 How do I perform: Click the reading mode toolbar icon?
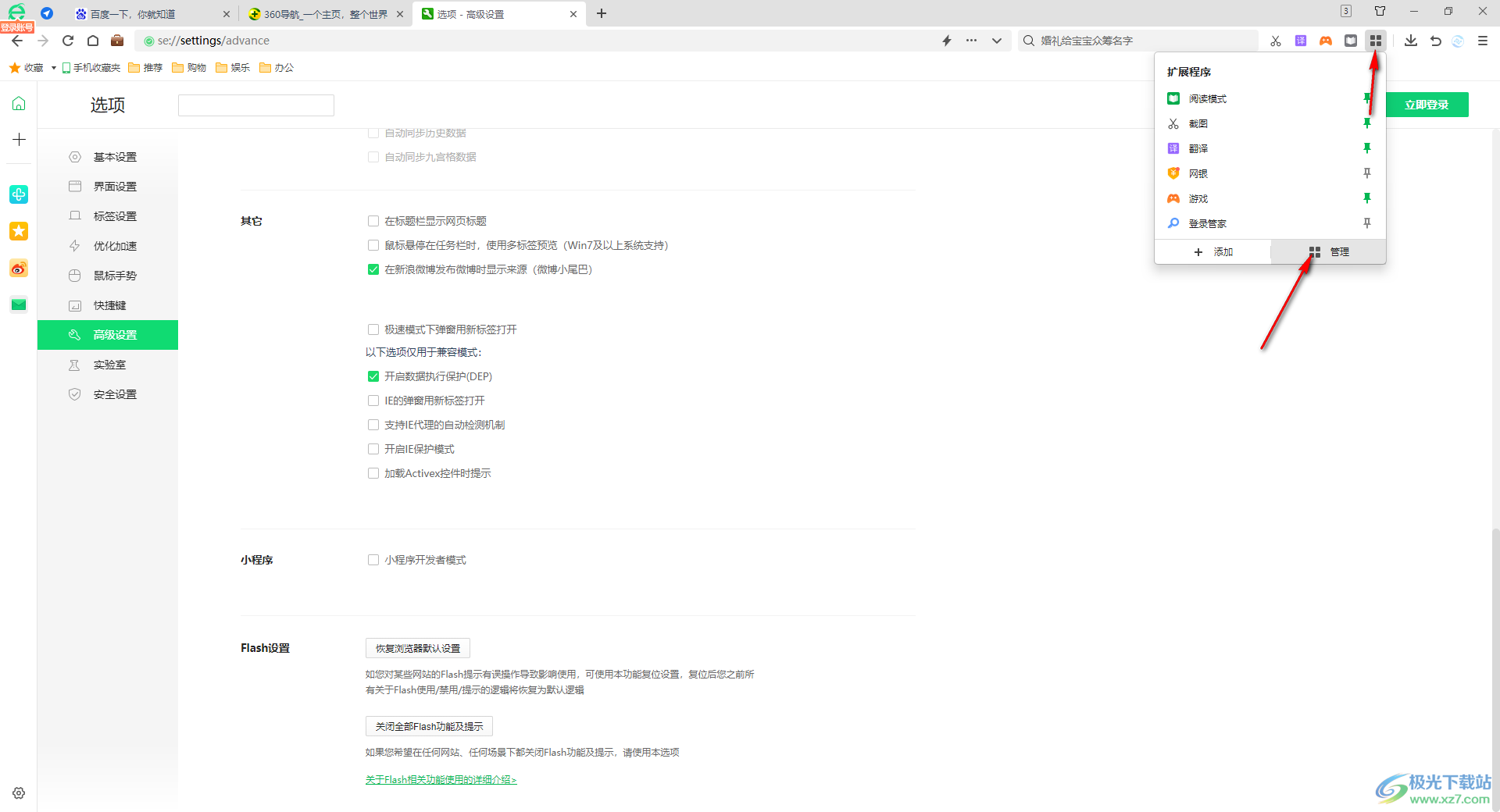[1351, 41]
